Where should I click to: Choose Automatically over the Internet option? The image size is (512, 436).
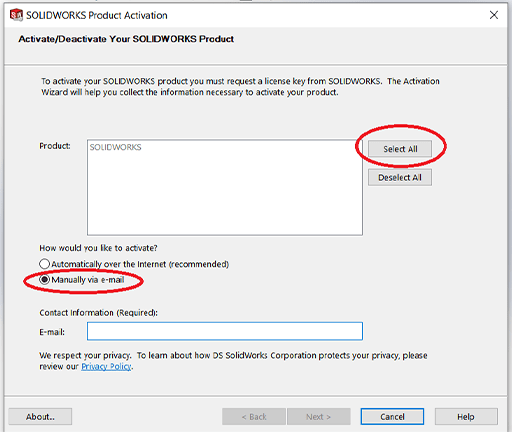44,264
